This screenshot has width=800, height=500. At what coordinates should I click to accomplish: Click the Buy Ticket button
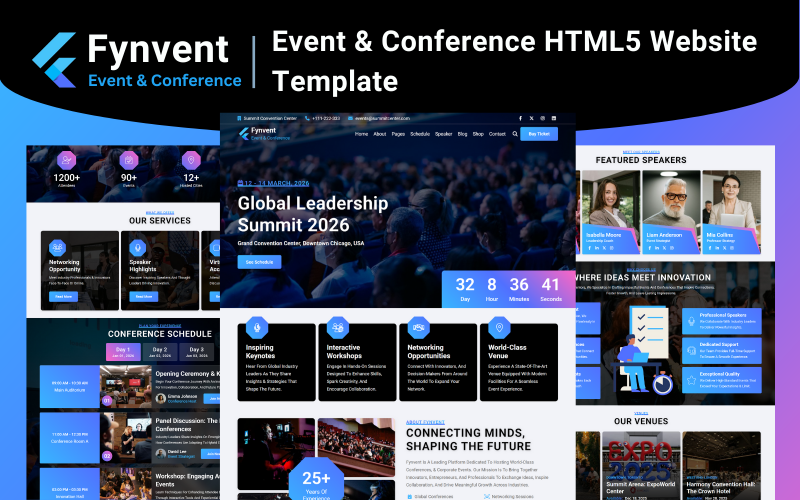pyautogui.click(x=539, y=134)
